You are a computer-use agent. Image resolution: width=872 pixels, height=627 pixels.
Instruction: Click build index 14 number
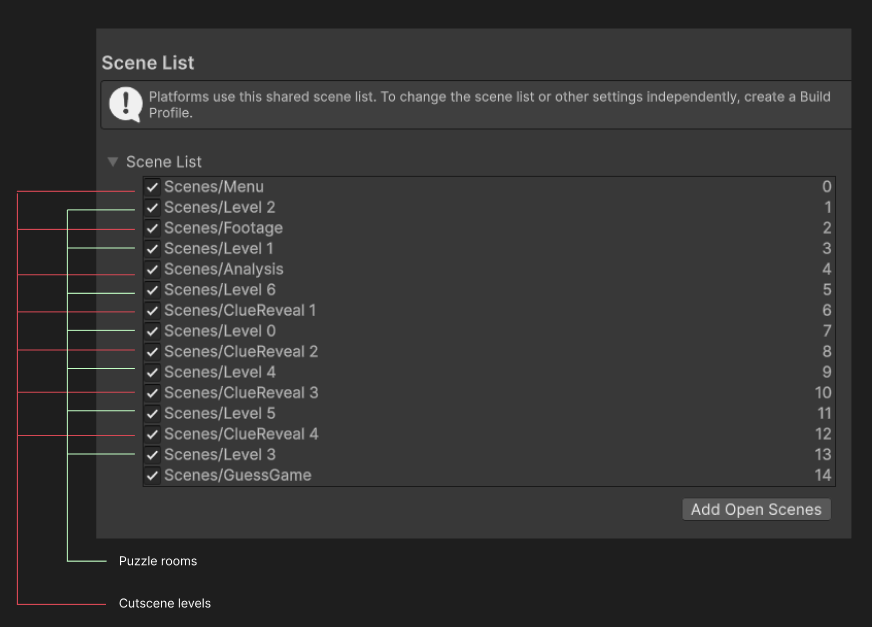822,475
